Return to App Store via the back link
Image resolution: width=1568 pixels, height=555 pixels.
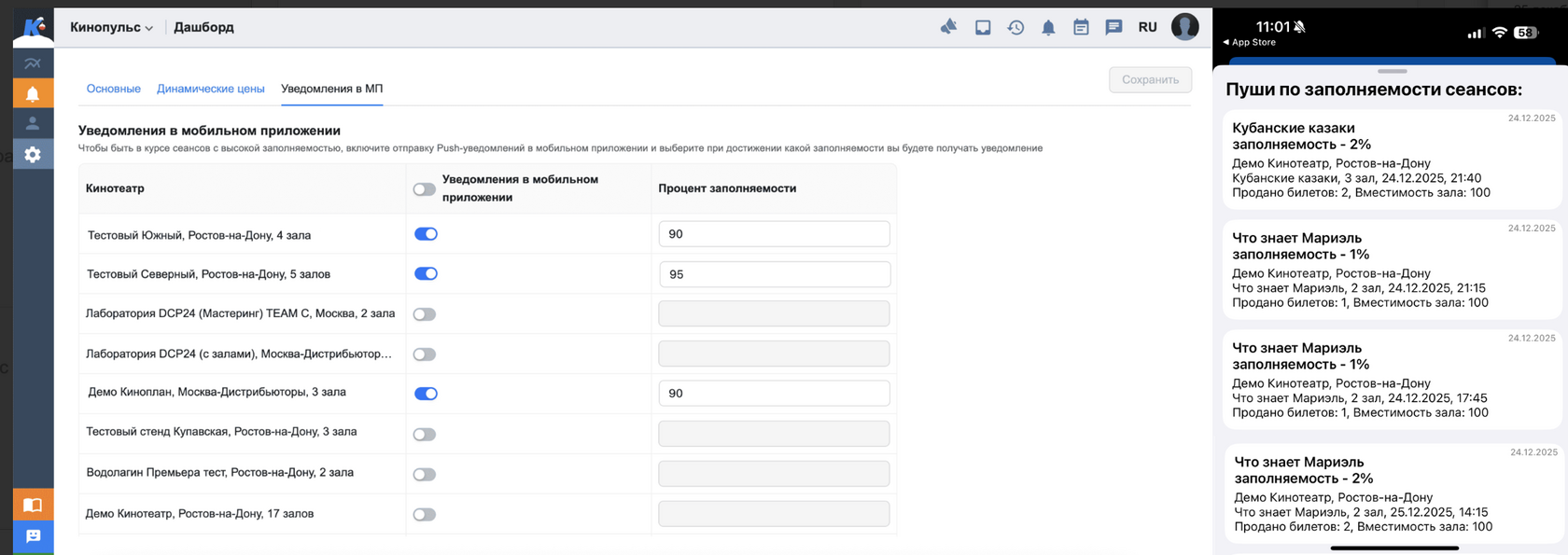pyautogui.click(x=1249, y=42)
